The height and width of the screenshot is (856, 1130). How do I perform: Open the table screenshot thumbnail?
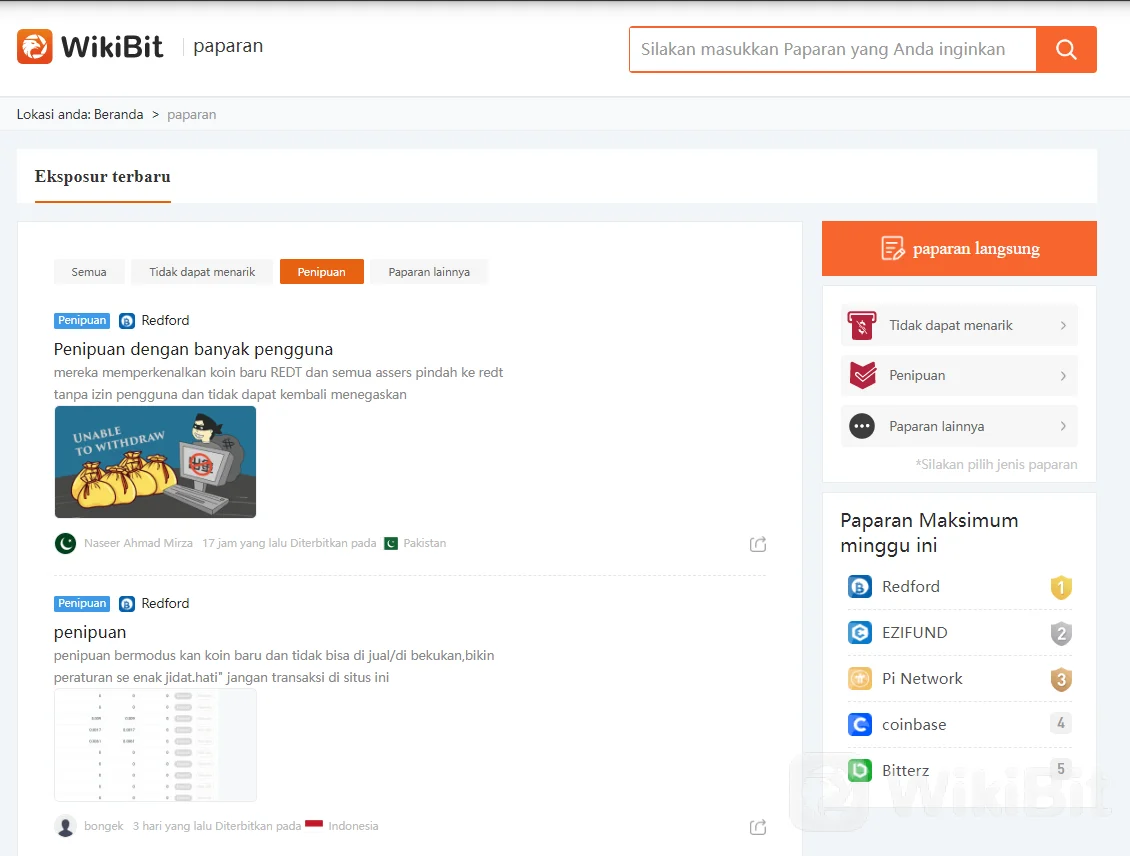coord(156,745)
